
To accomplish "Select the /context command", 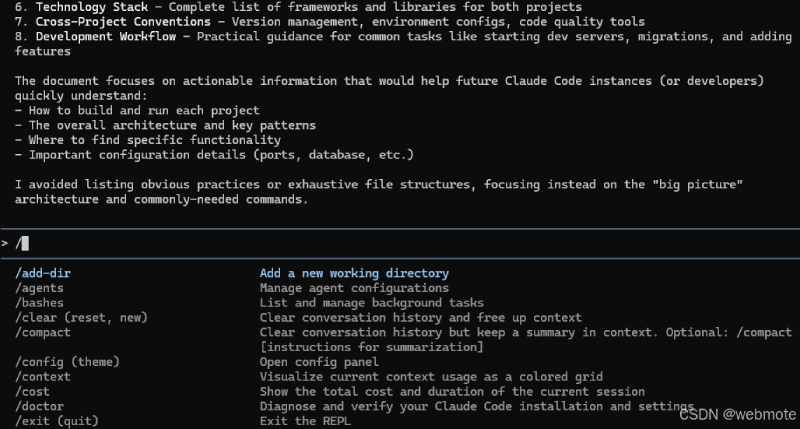I will tap(43, 376).
